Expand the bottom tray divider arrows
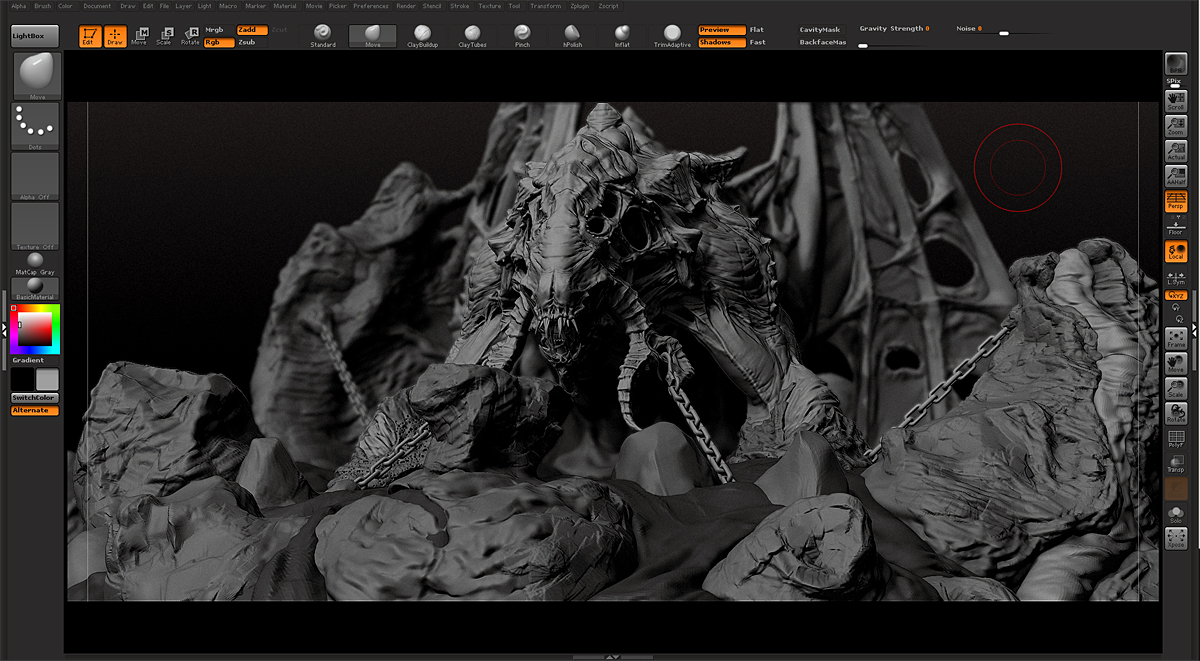The width and height of the screenshot is (1200, 661). pyautogui.click(x=614, y=657)
